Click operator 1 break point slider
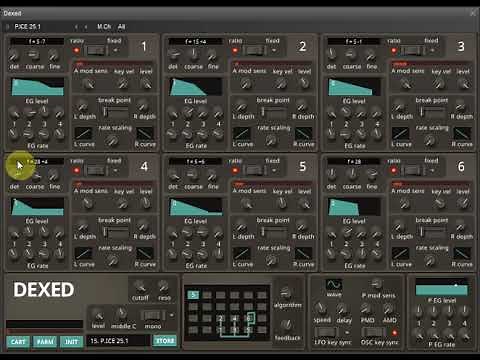 point(115,111)
